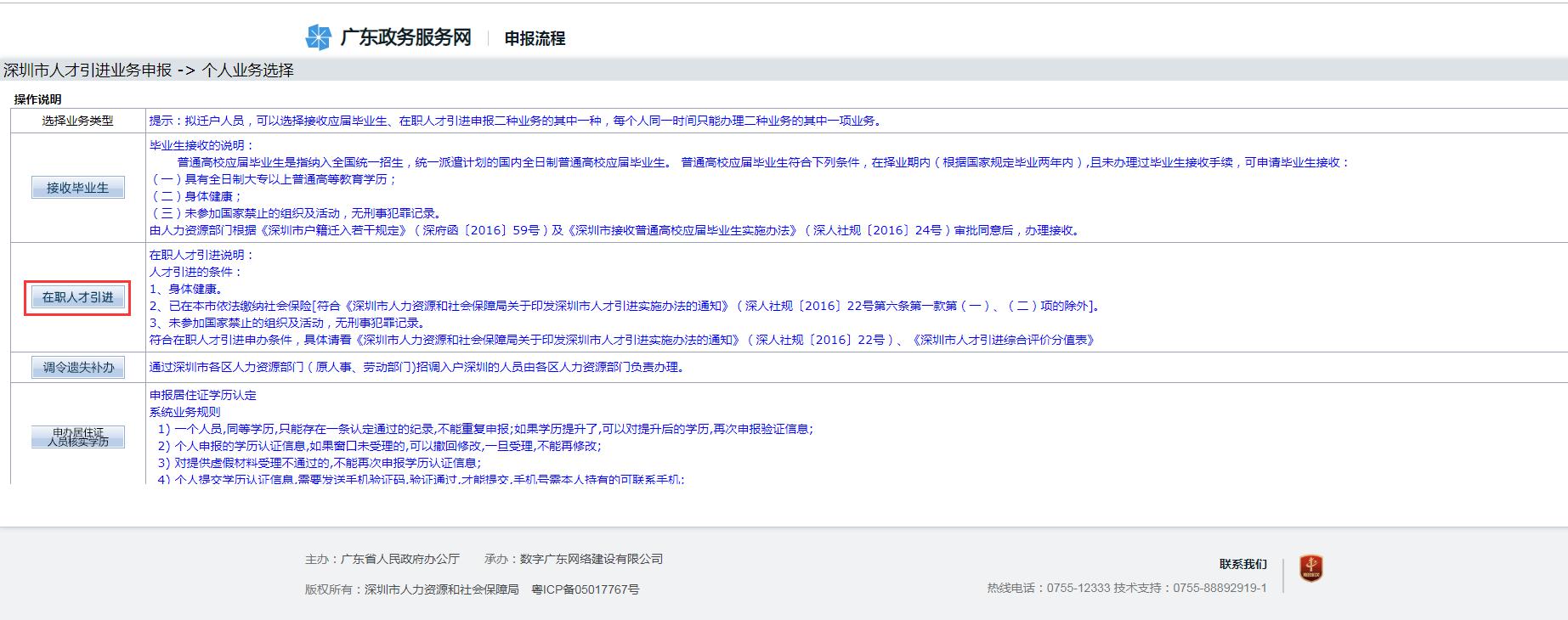This screenshot has height=620, width=1568.
Task: Click the 申报居住证学历认定 heading text
Action: pos(203,395)
